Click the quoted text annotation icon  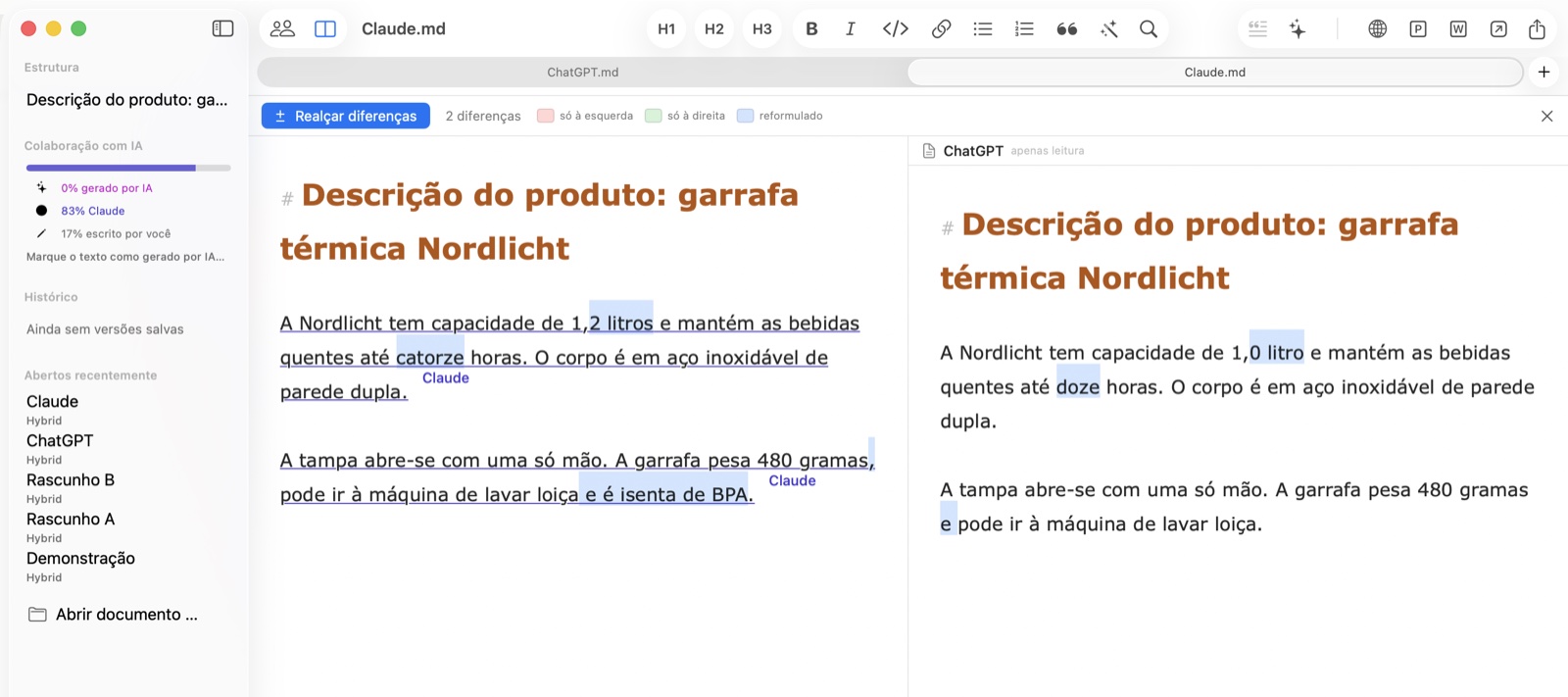click(x=1258, y=28)
